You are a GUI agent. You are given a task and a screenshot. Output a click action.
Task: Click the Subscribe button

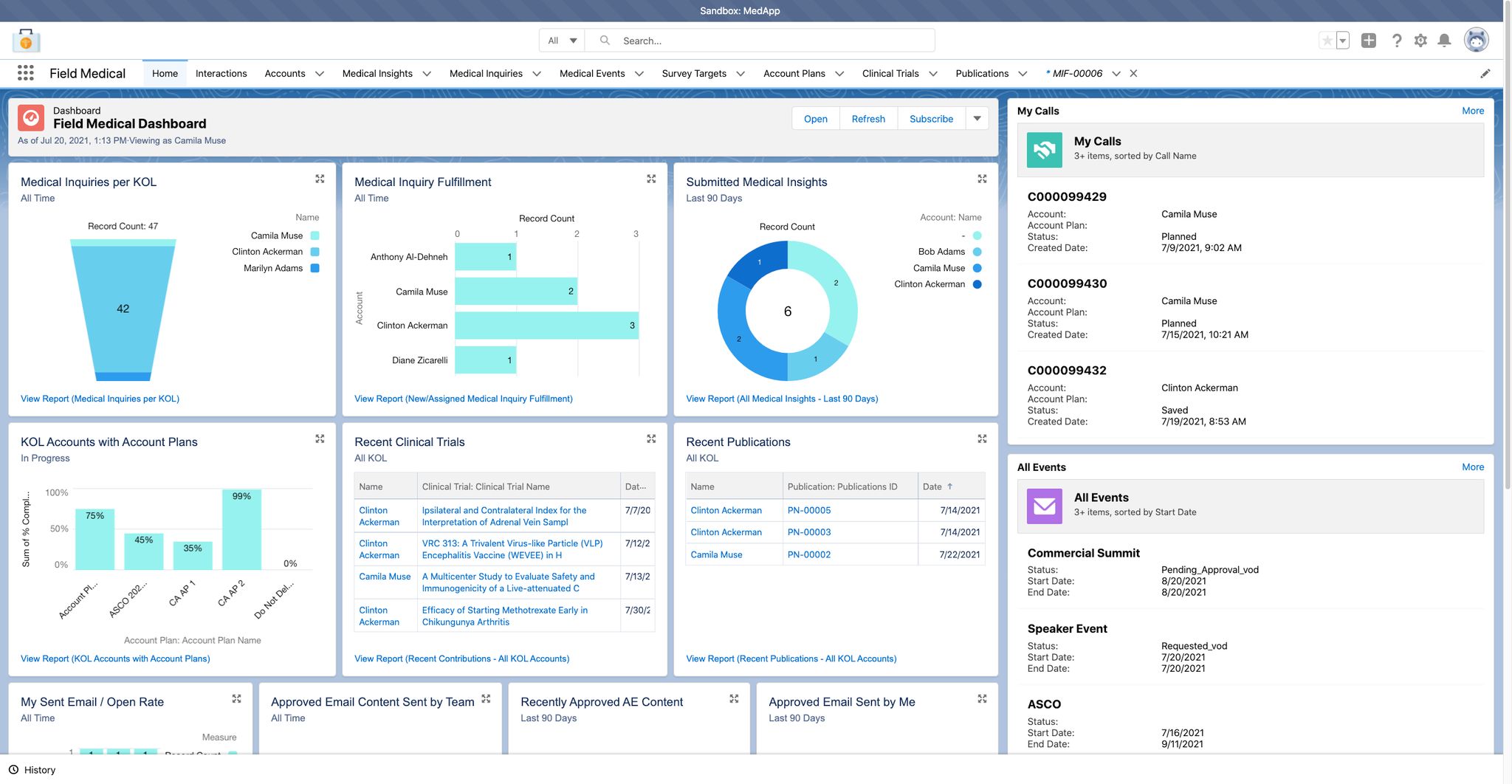point(932,118)
